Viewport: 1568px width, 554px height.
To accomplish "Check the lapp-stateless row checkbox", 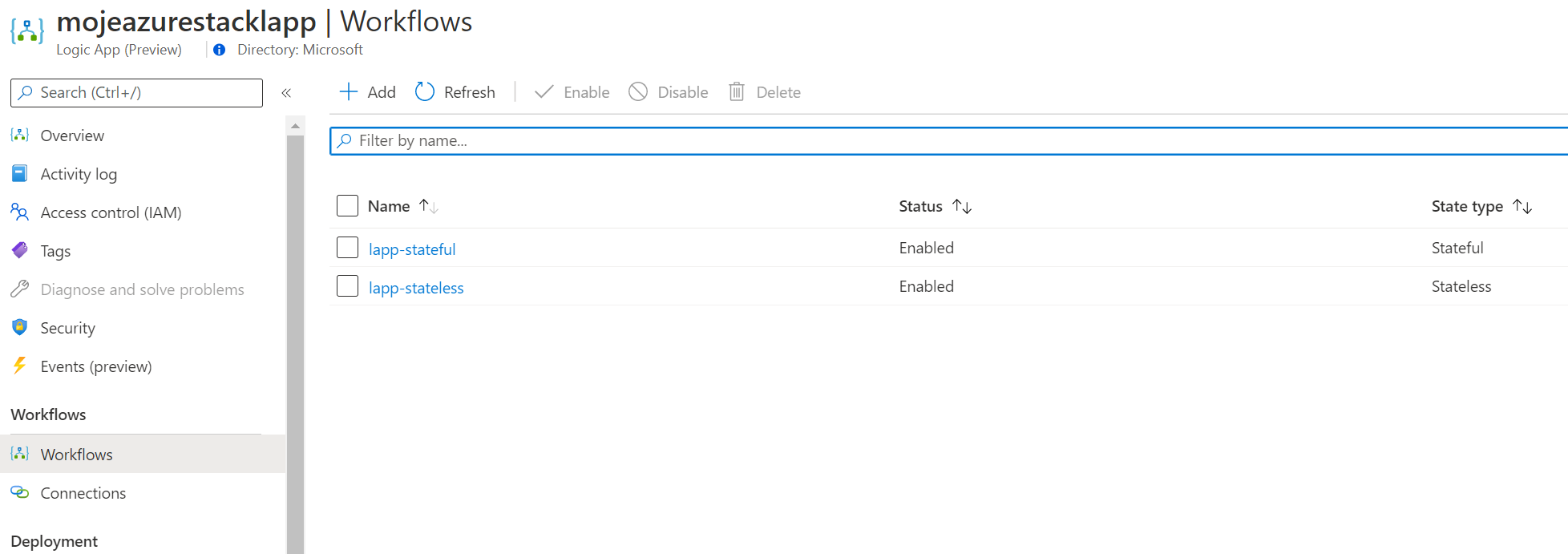I will click(347, 286).
